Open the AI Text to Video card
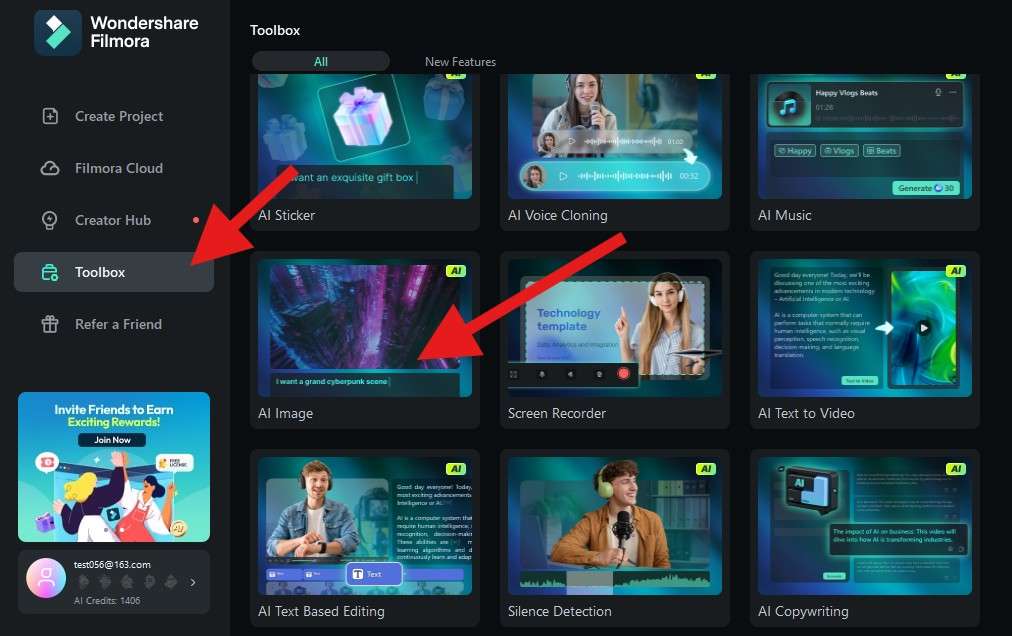The image size is (1012, 636). tap(865, 340)
